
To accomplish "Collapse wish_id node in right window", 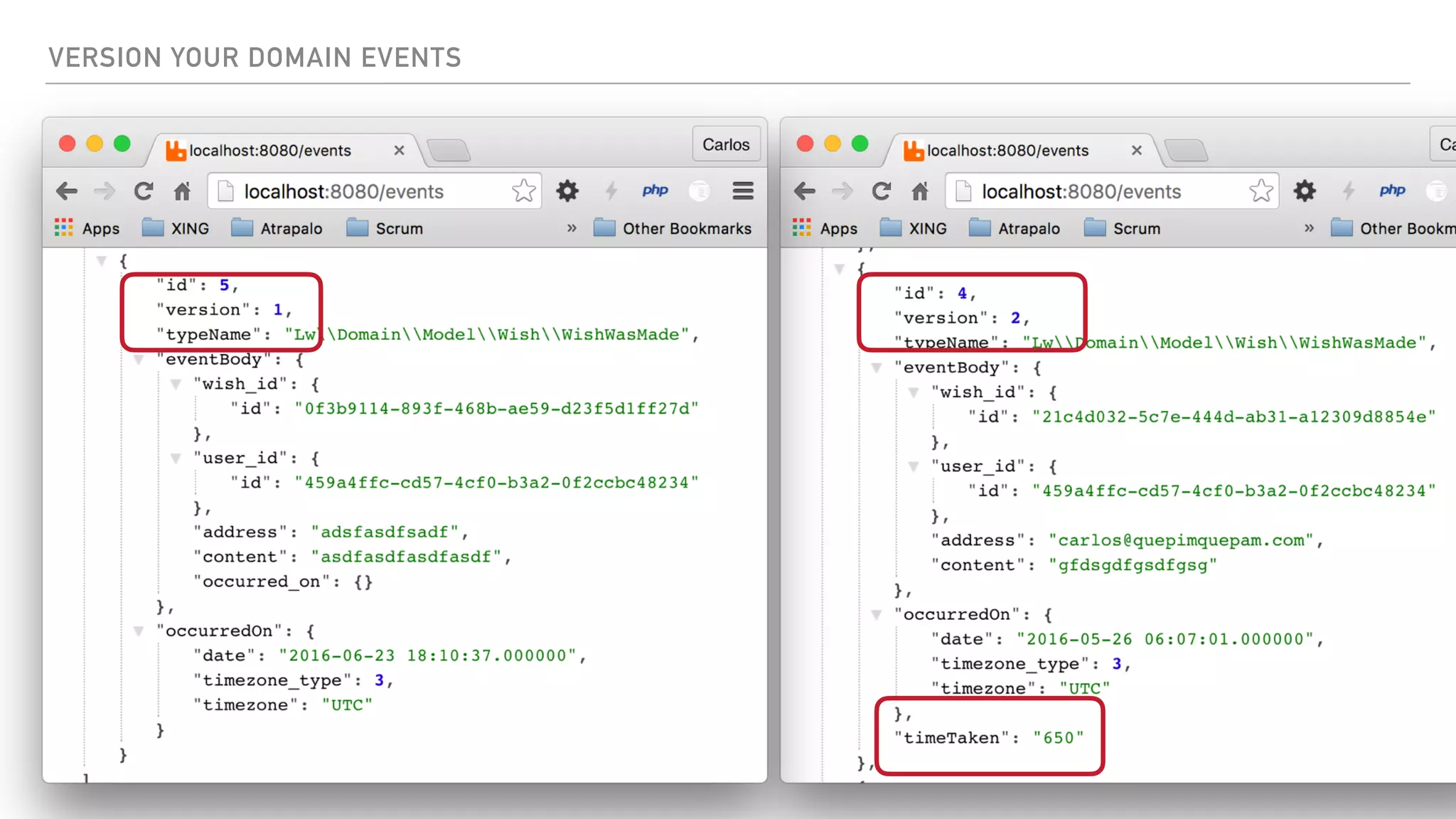I will click(x=914, y=392).
